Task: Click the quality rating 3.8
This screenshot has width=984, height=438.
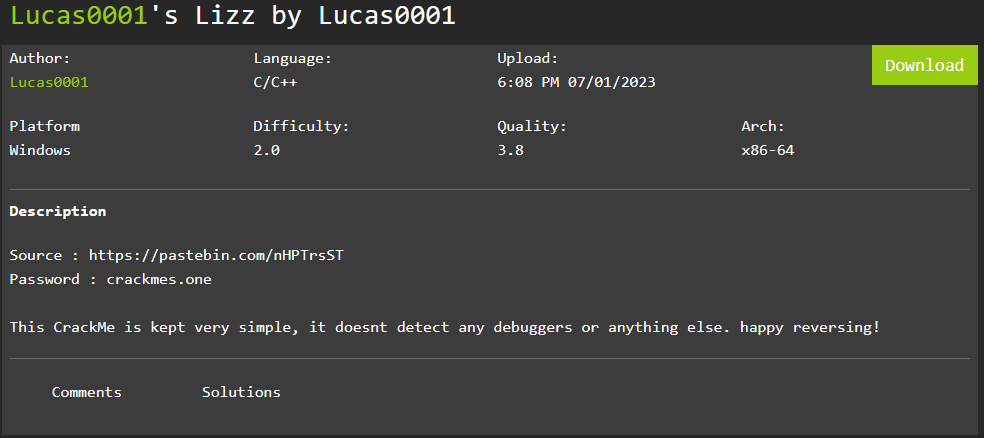Action: point(510,151)
